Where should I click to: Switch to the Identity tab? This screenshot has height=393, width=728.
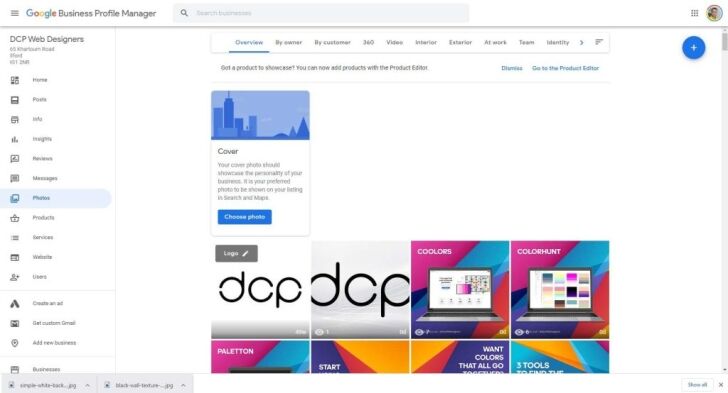(558, 42)
